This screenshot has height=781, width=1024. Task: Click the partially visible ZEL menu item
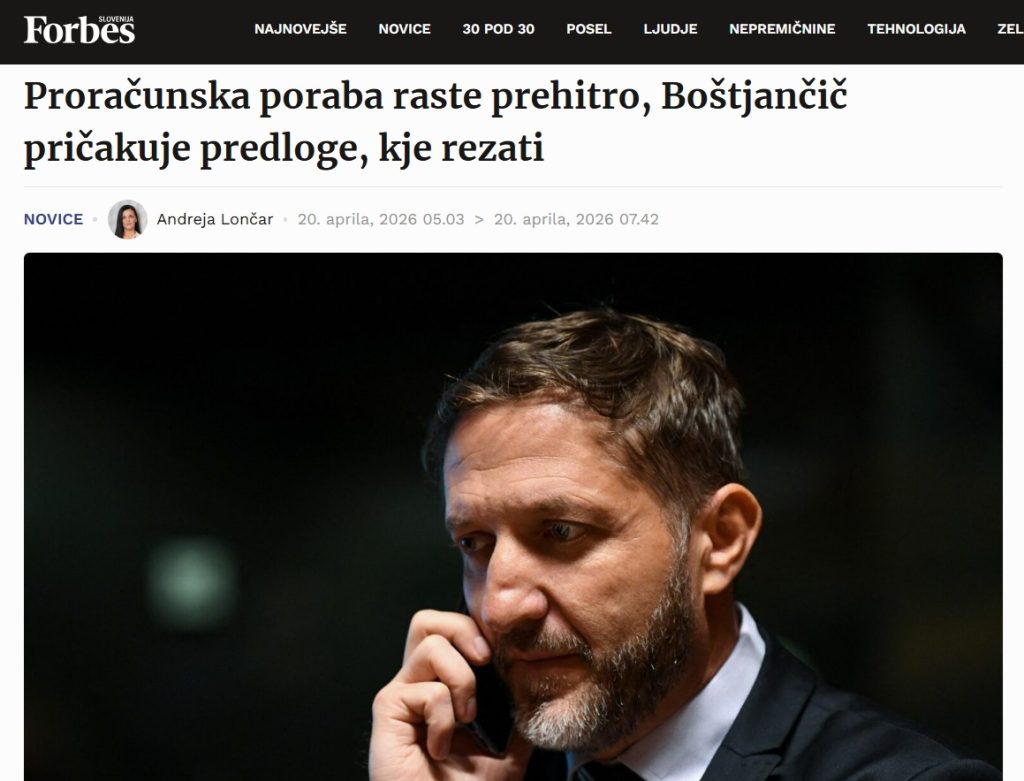(1010, 29)
